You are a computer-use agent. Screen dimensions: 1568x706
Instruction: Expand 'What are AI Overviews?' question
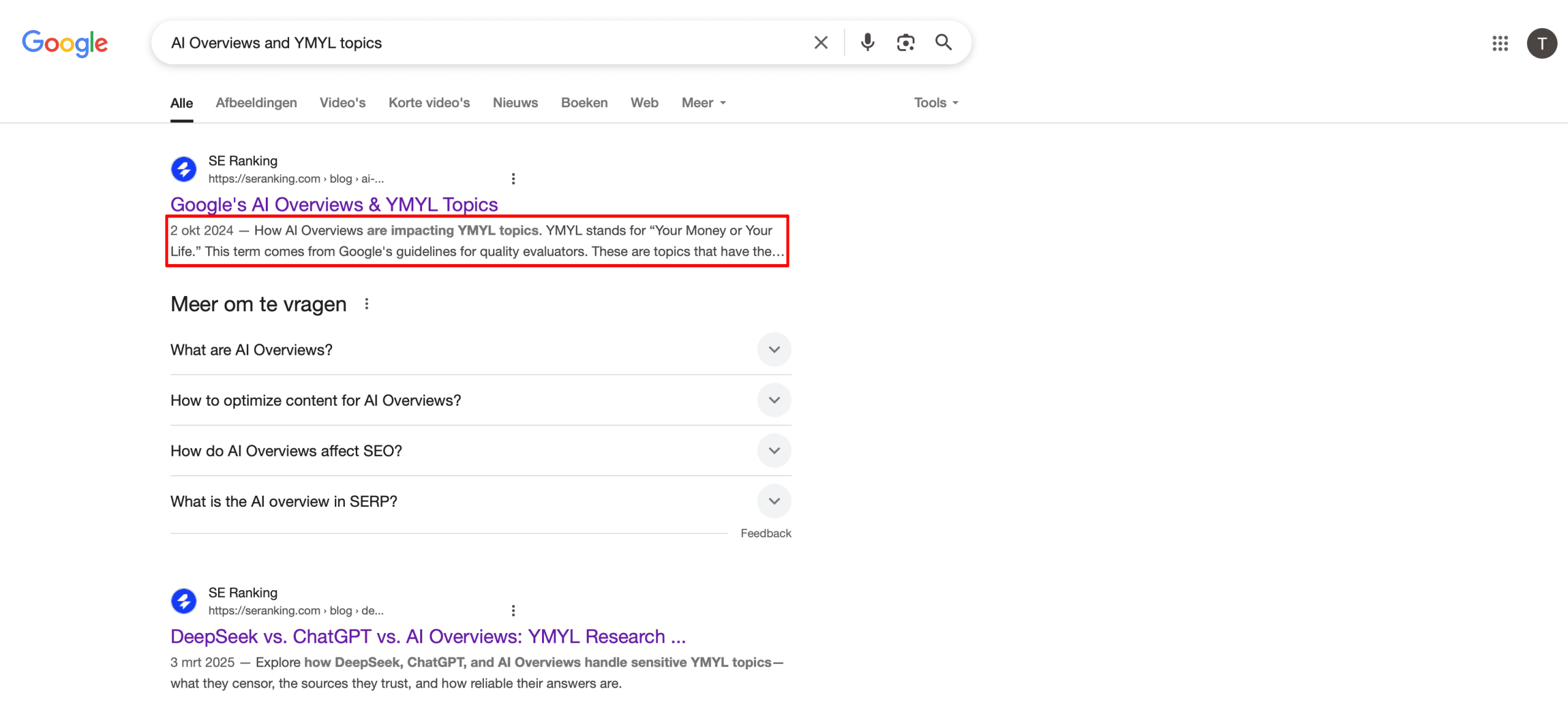[x=481, y=349]
